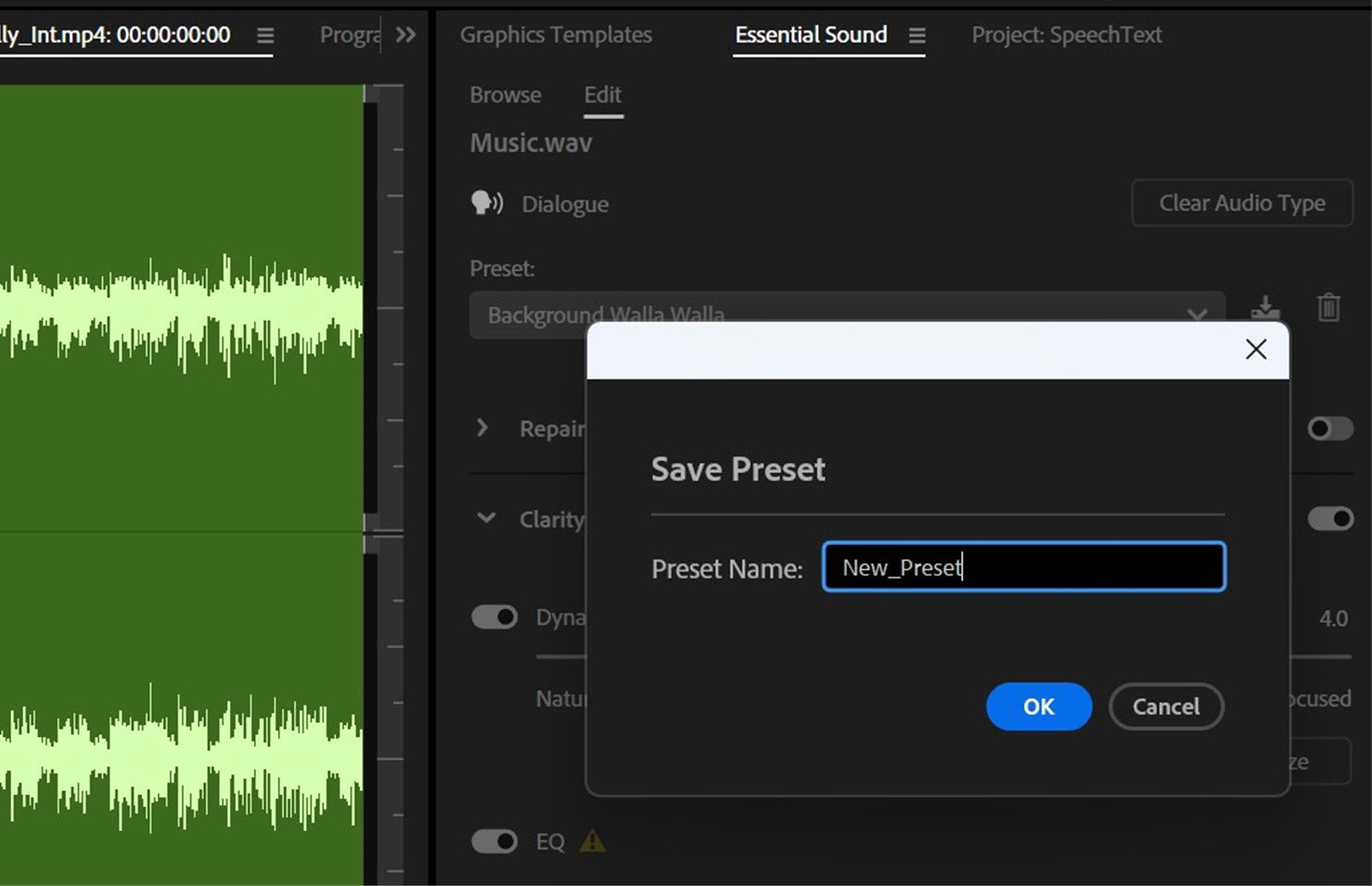The height and width of the screenshot is (886, 1372).
Task: Click OK to save the preset
Action: tap(1038, 707)
